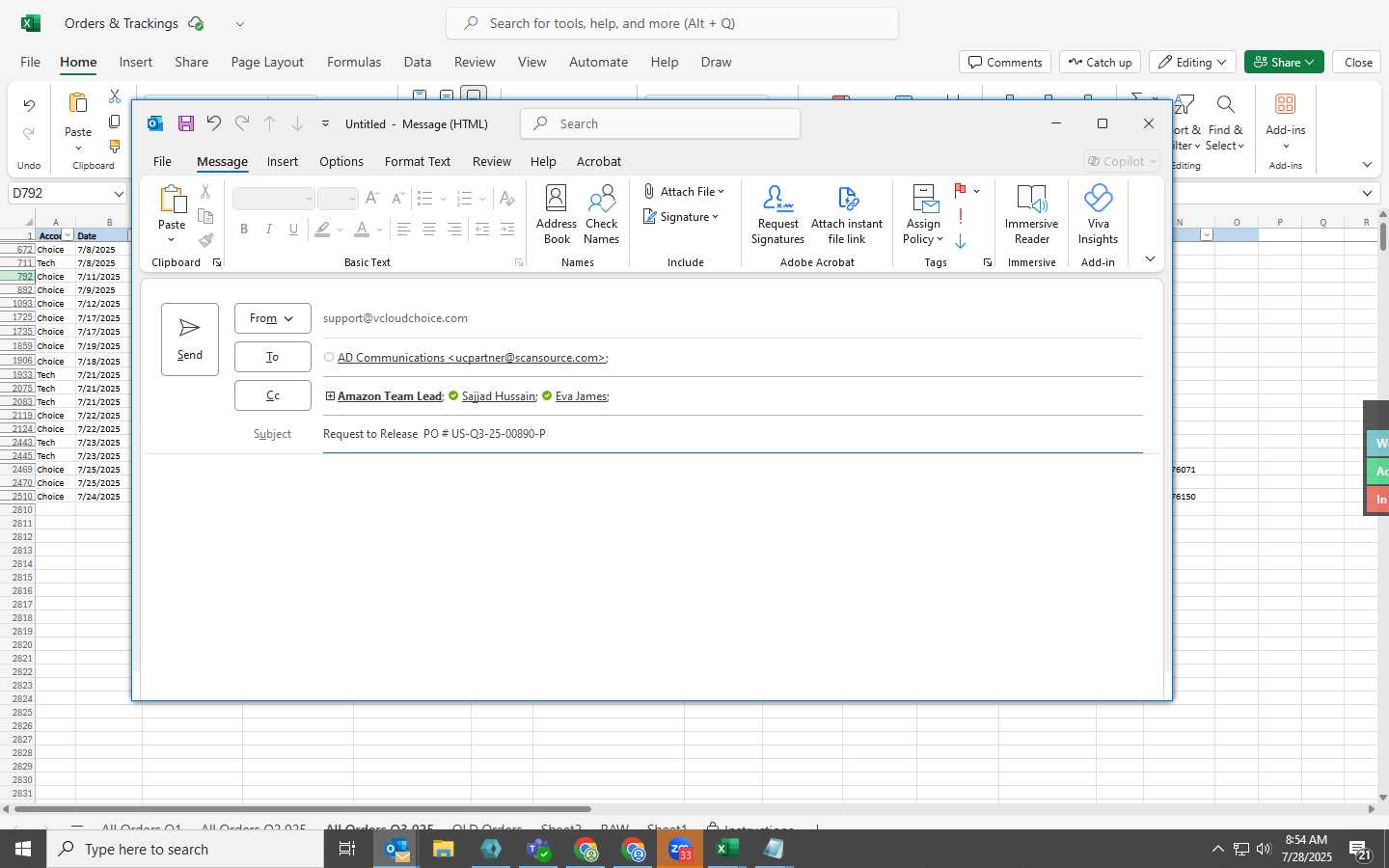Toggle High Importance exclamation mark

click(961, 216)
